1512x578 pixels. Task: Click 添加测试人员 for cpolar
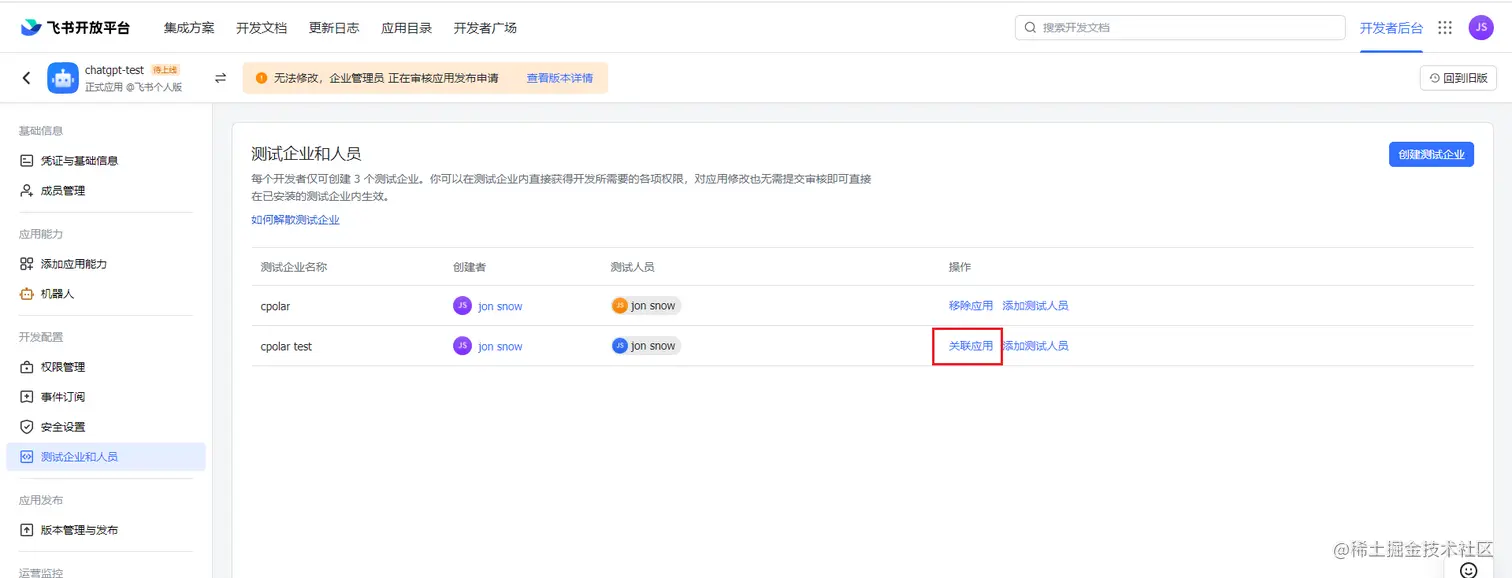coord(1035,306)
